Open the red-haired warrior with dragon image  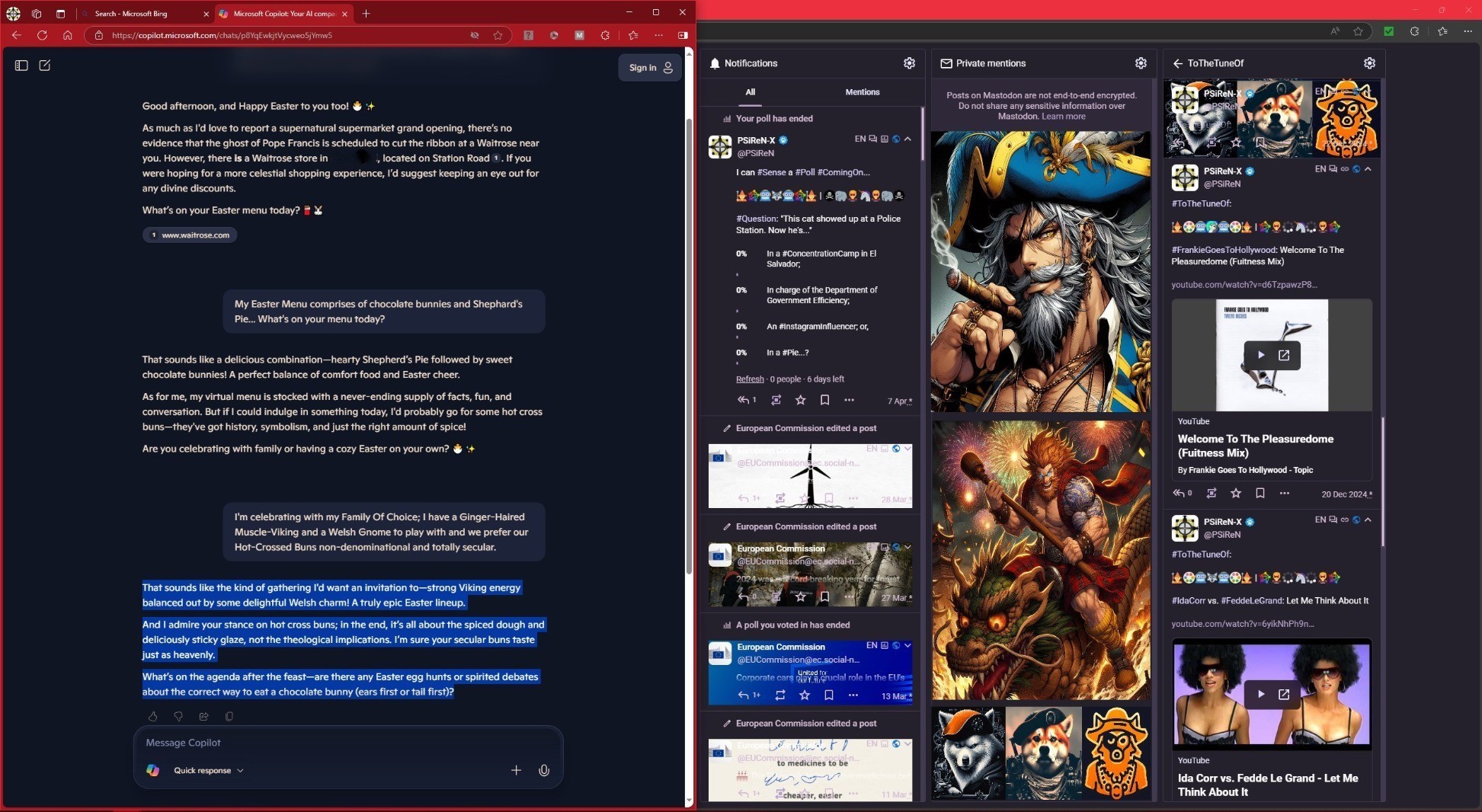coord(1041,560)
